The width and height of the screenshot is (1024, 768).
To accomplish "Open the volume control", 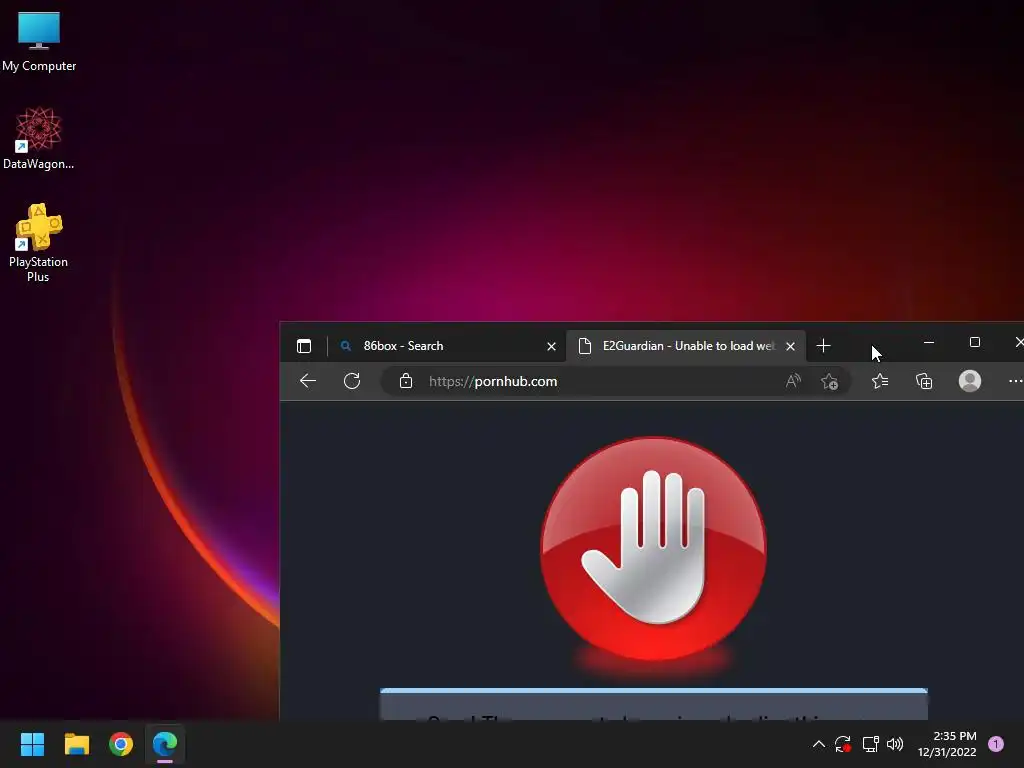I will coord(895,744).
